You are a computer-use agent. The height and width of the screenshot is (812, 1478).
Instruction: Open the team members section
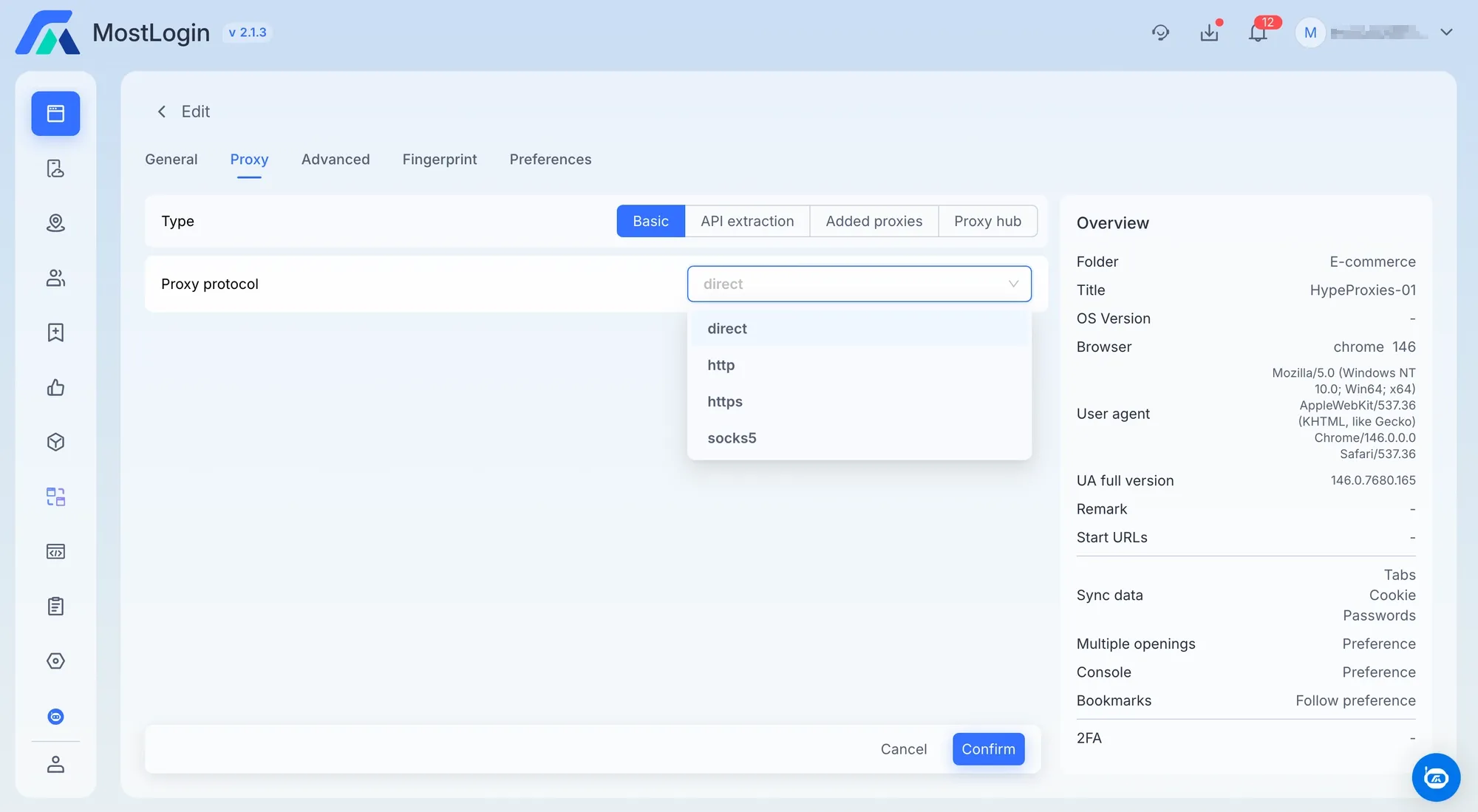(x=55, y=278)
